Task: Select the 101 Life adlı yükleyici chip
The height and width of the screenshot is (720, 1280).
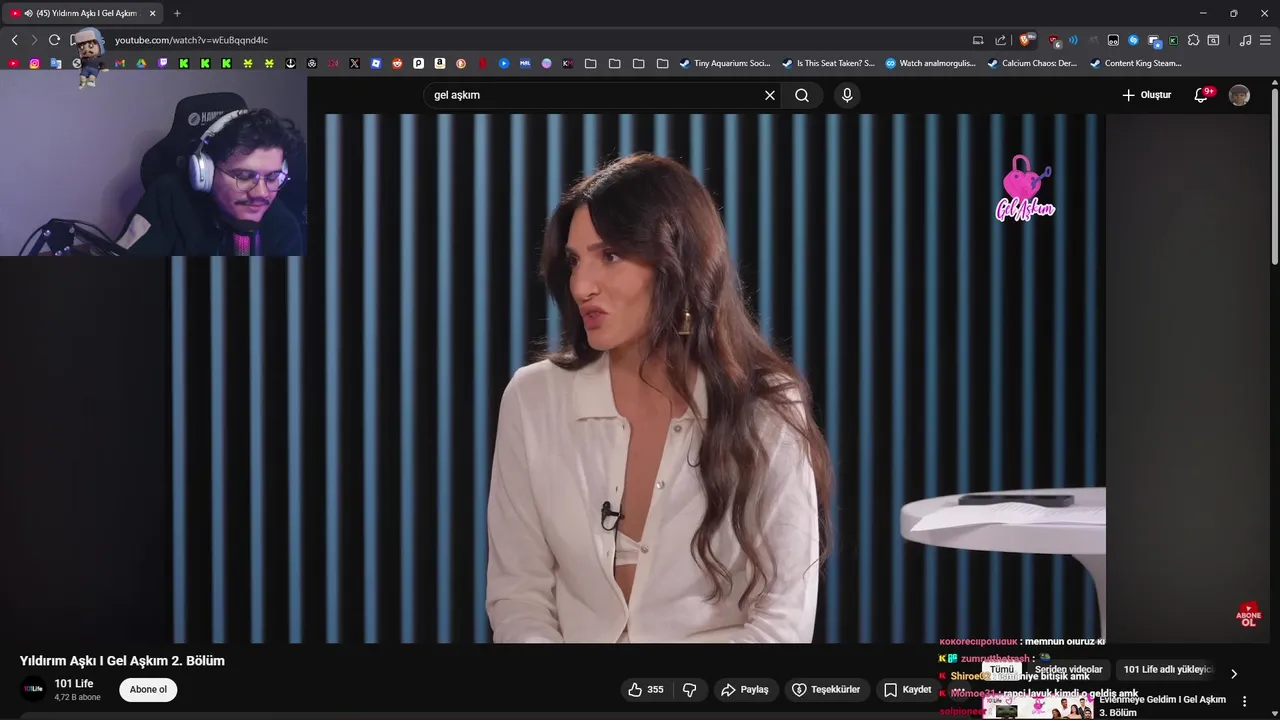Action: tap(1166, 669)
